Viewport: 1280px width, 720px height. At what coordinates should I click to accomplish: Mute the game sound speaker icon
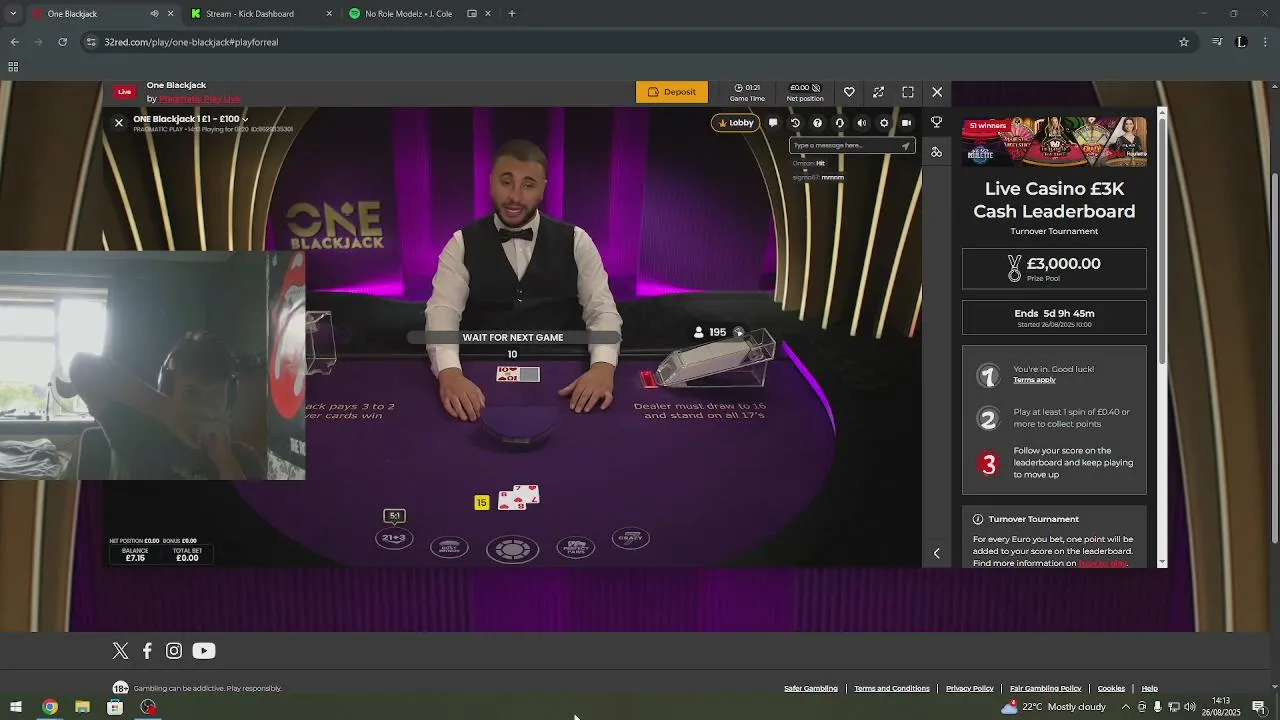coord(861,123)
